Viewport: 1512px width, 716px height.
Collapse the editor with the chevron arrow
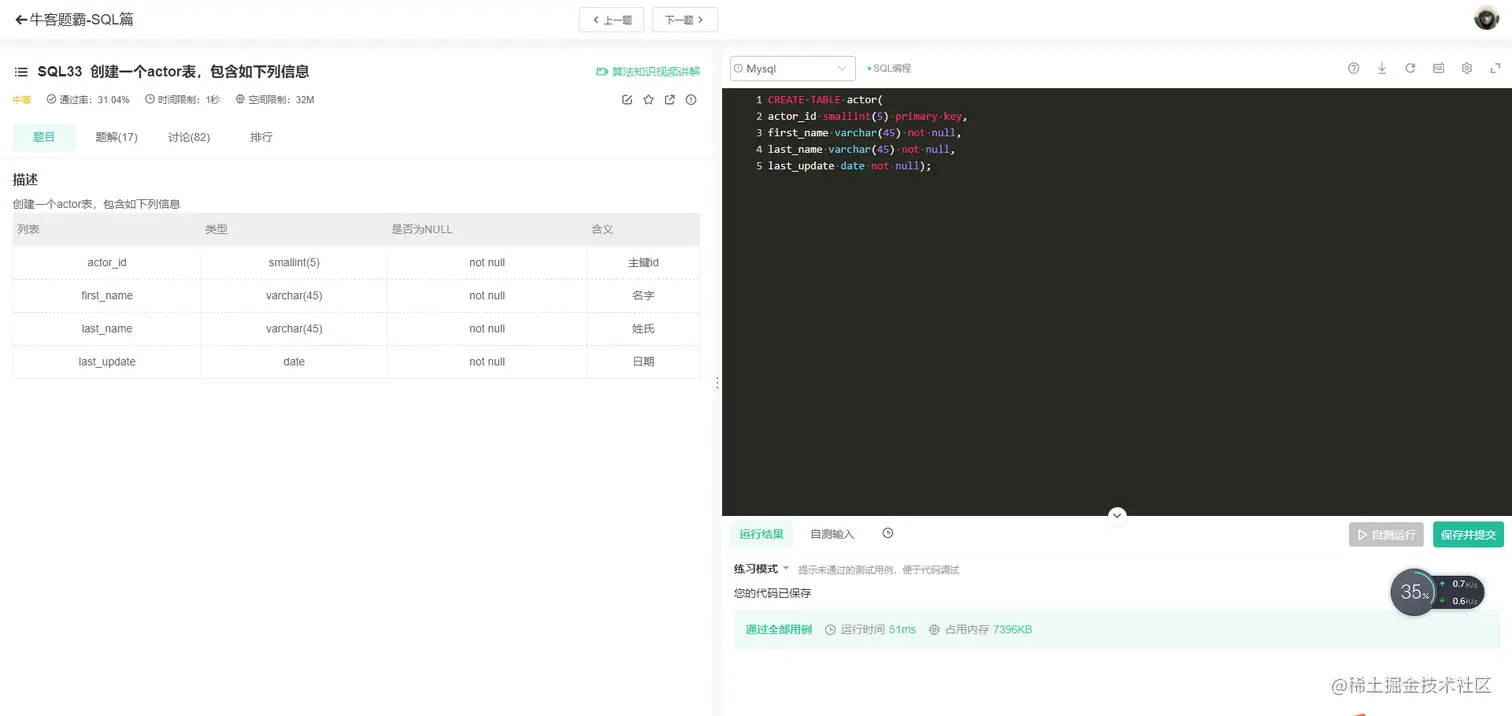[1116, 515]
